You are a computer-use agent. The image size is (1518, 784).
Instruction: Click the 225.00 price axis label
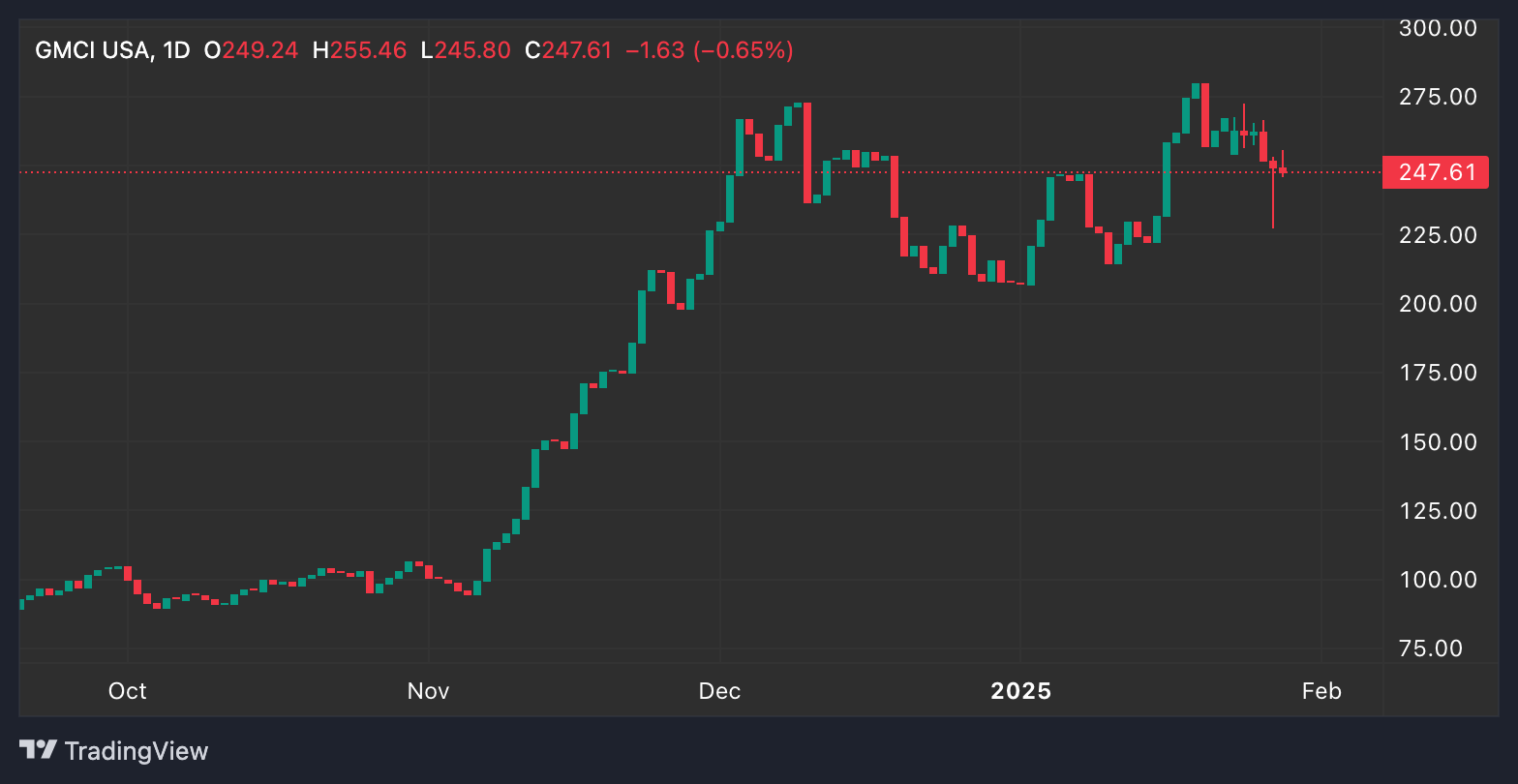pos(1438,235)
